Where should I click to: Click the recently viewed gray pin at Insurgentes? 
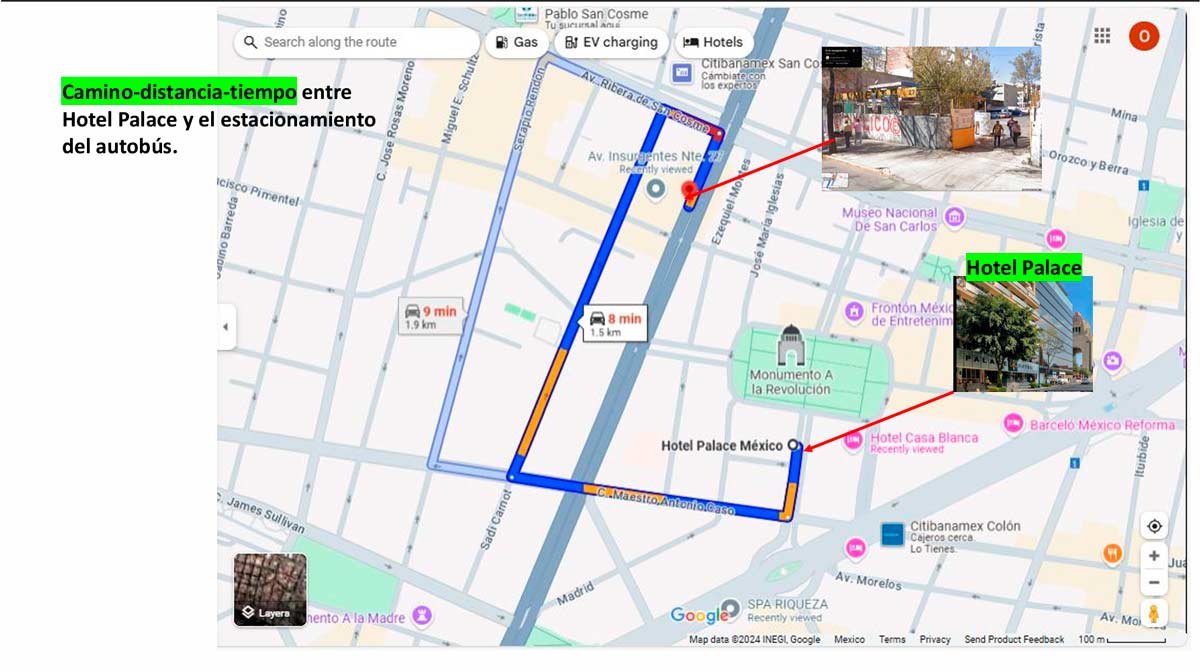[656, 189]
